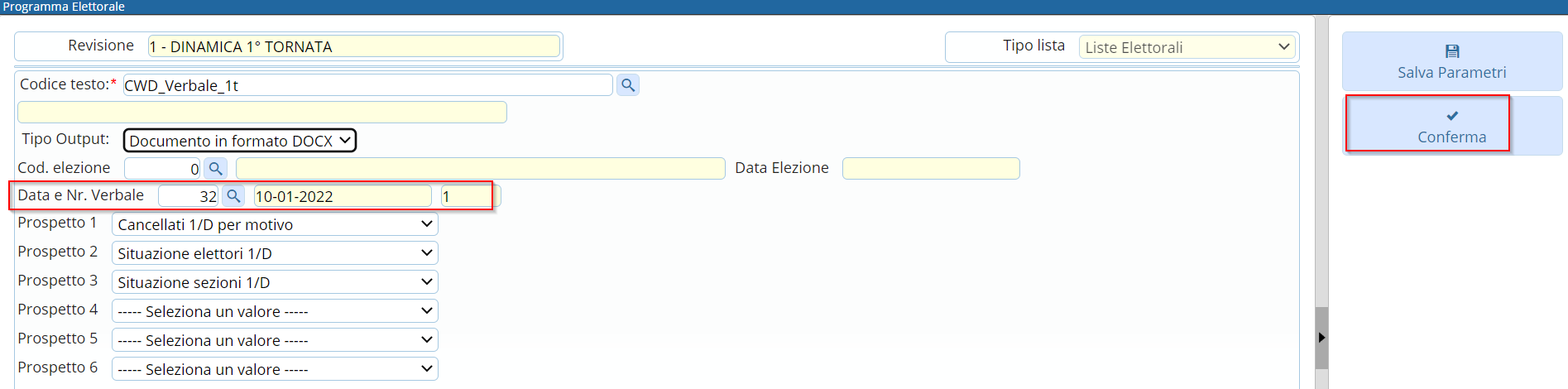Expand the Prospetto 2 Situazione elettori dropdown

pyautogui.click(x=275, y=253)
